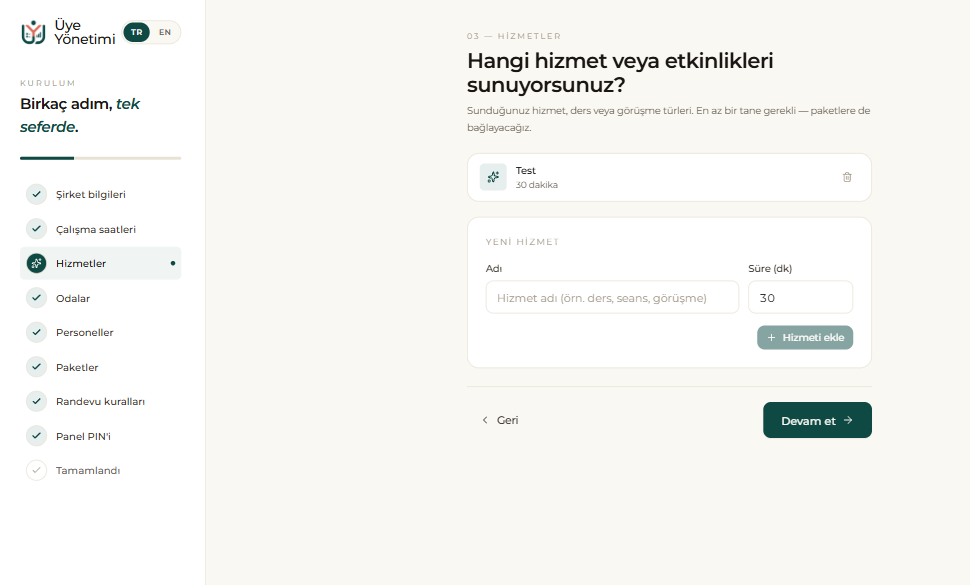
Task: Go to the Odalar step
Action: (x=100, y=298)
